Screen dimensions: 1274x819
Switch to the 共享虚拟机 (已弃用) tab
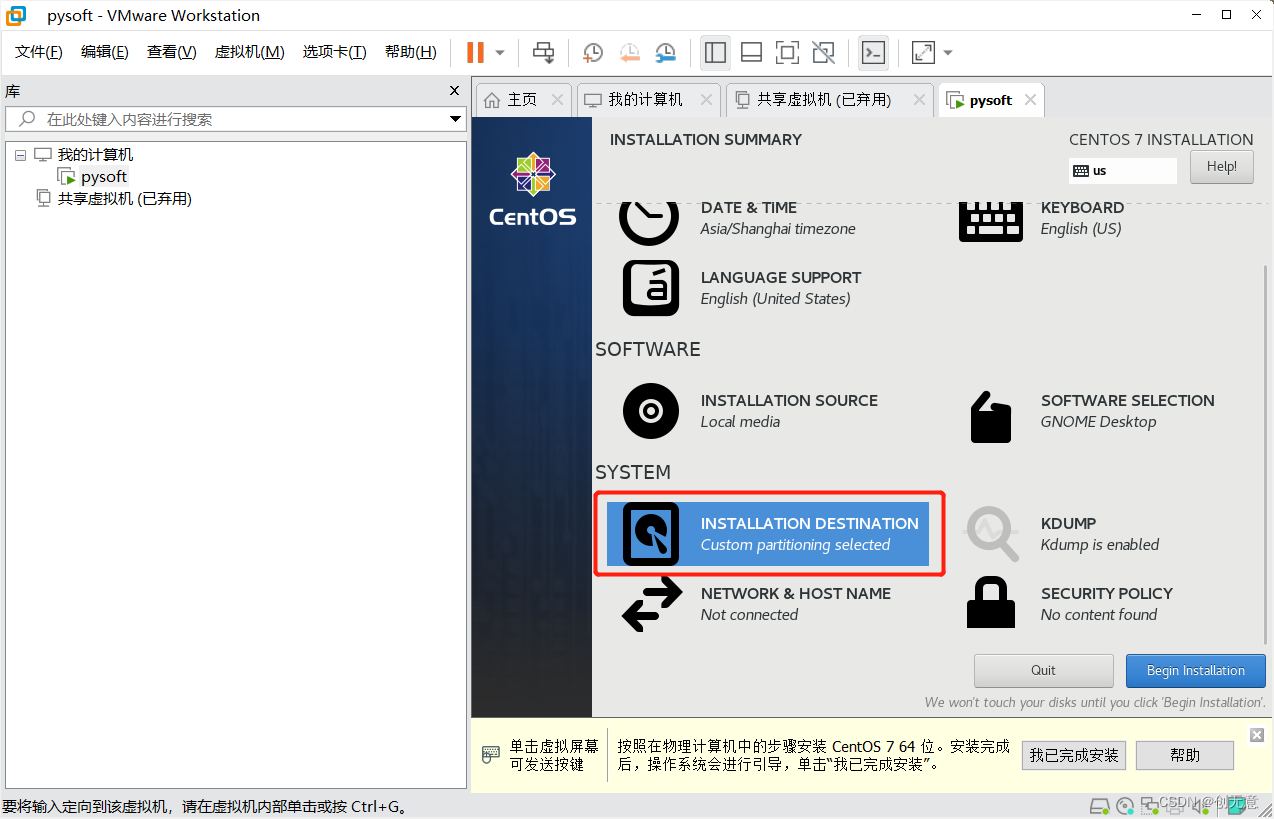coord(824,99)
